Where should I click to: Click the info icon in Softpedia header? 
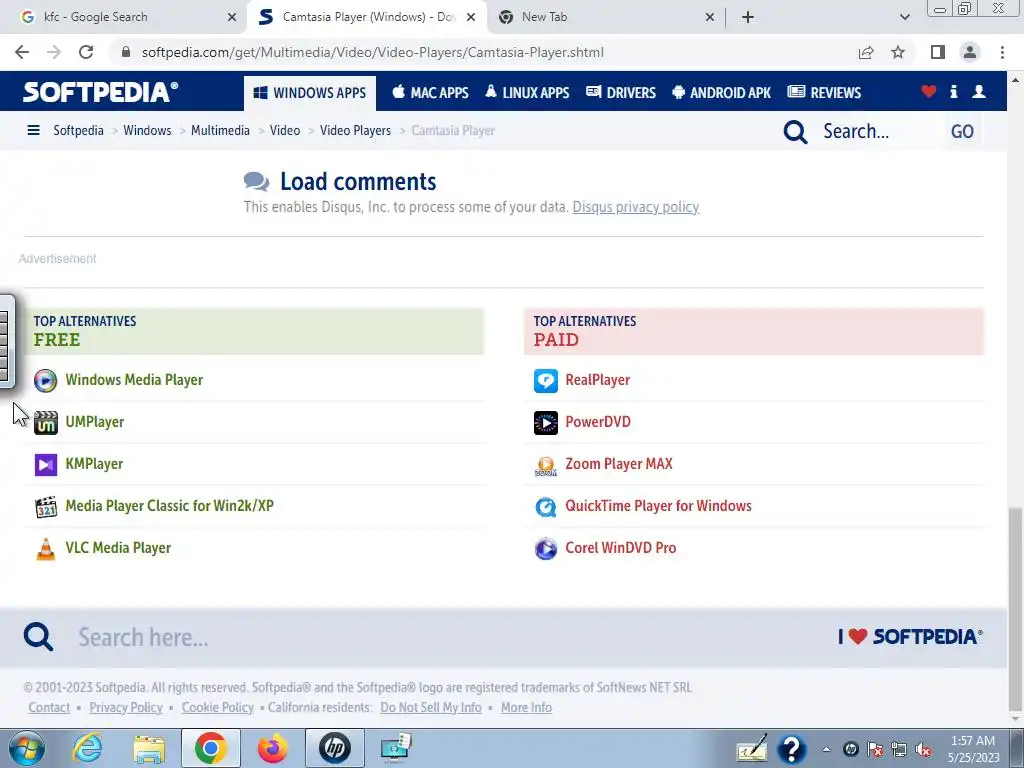point(953,91)
